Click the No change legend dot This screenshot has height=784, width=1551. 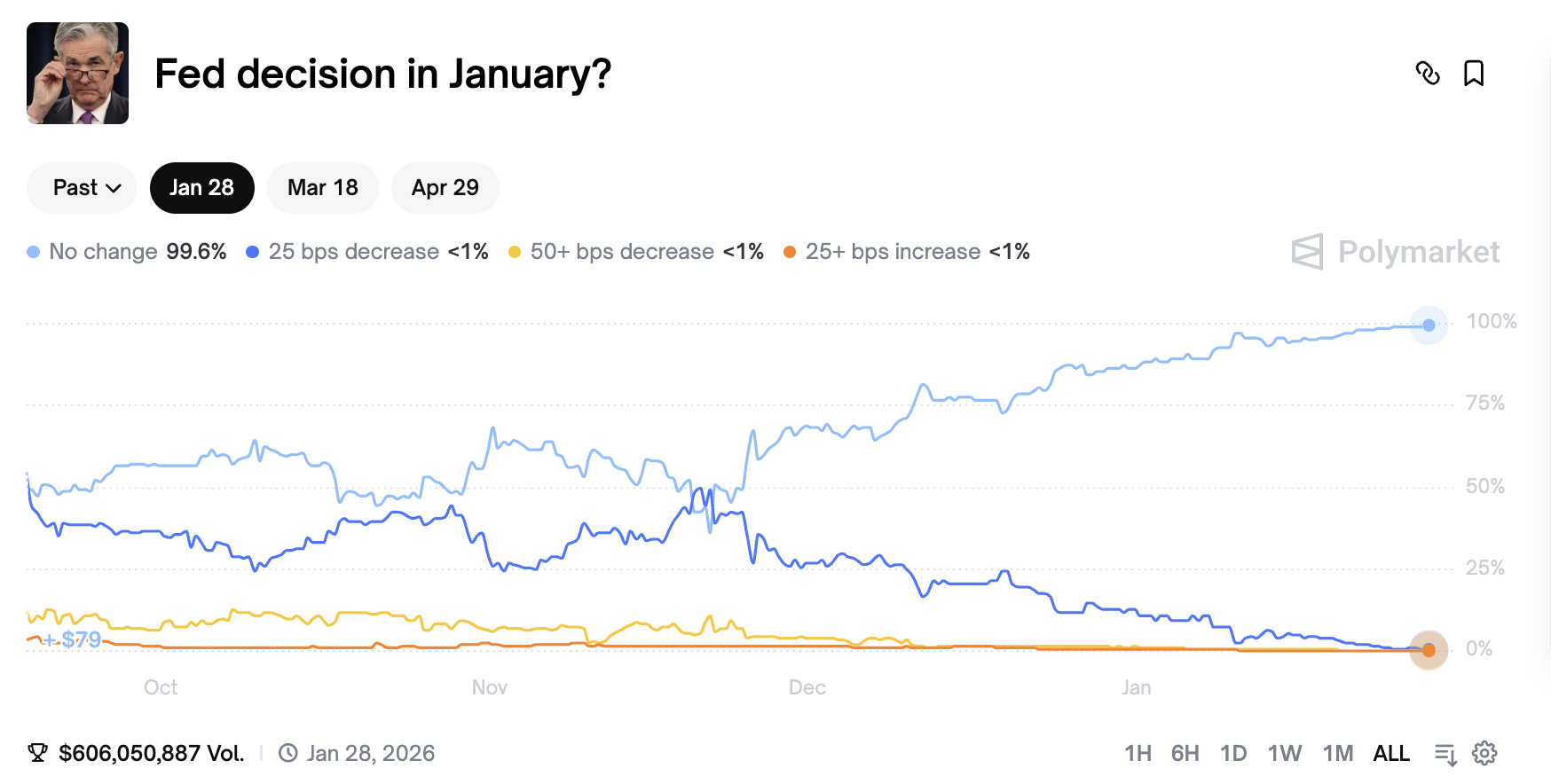tap(34, 252)
